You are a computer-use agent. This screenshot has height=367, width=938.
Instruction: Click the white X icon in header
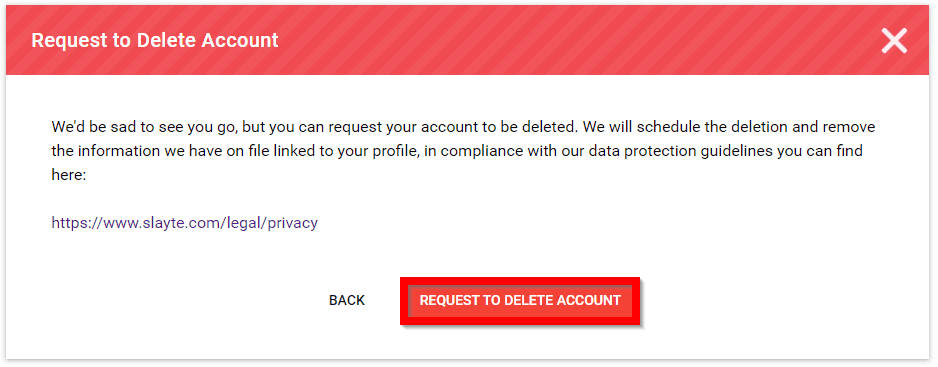pos(894,41)
